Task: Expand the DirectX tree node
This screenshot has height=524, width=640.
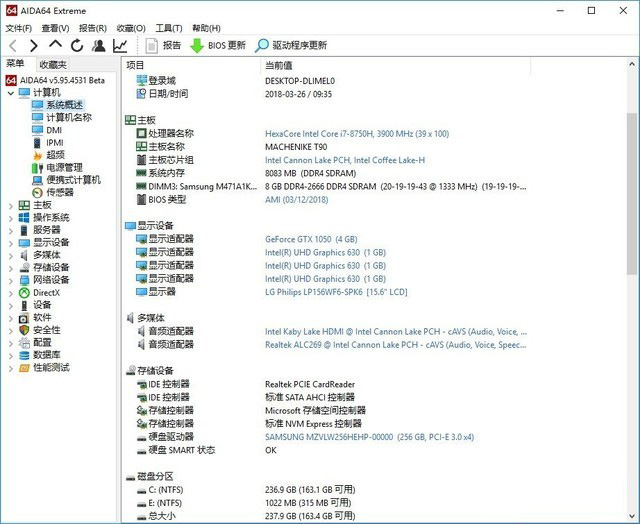Action: [x=11, y=293]
